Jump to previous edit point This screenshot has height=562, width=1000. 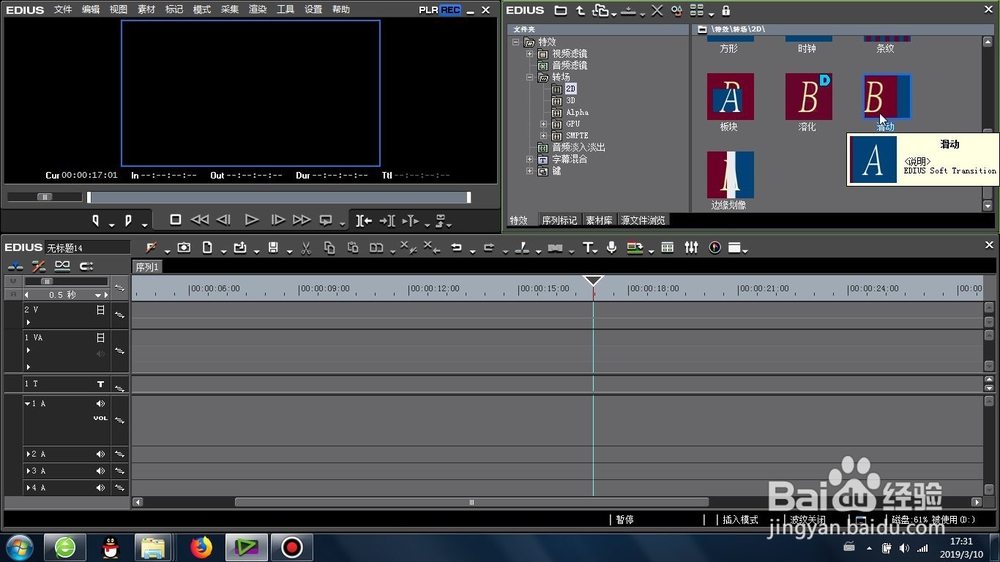point(364,221)
